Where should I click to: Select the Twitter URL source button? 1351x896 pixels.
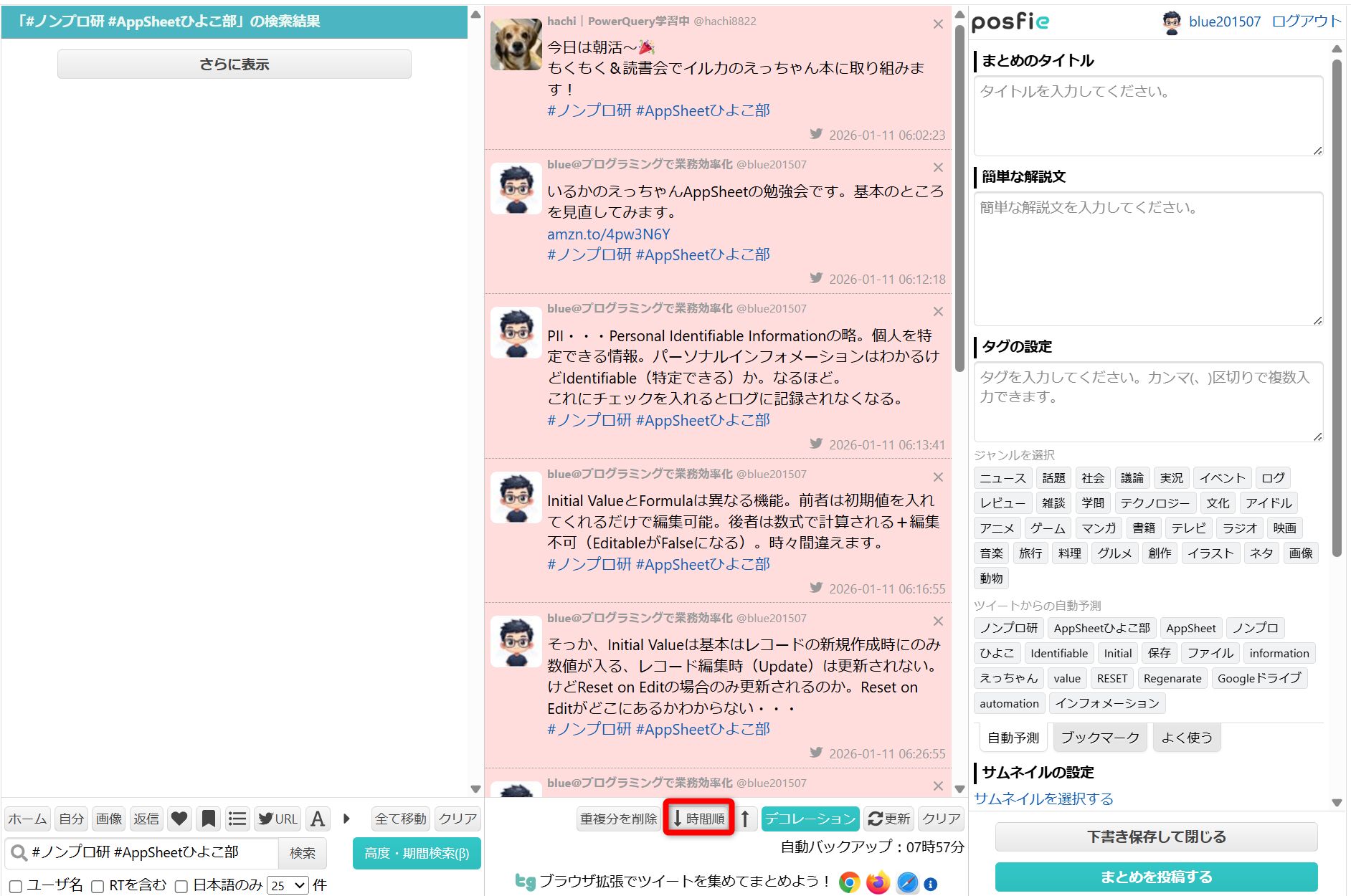(278, 819)
